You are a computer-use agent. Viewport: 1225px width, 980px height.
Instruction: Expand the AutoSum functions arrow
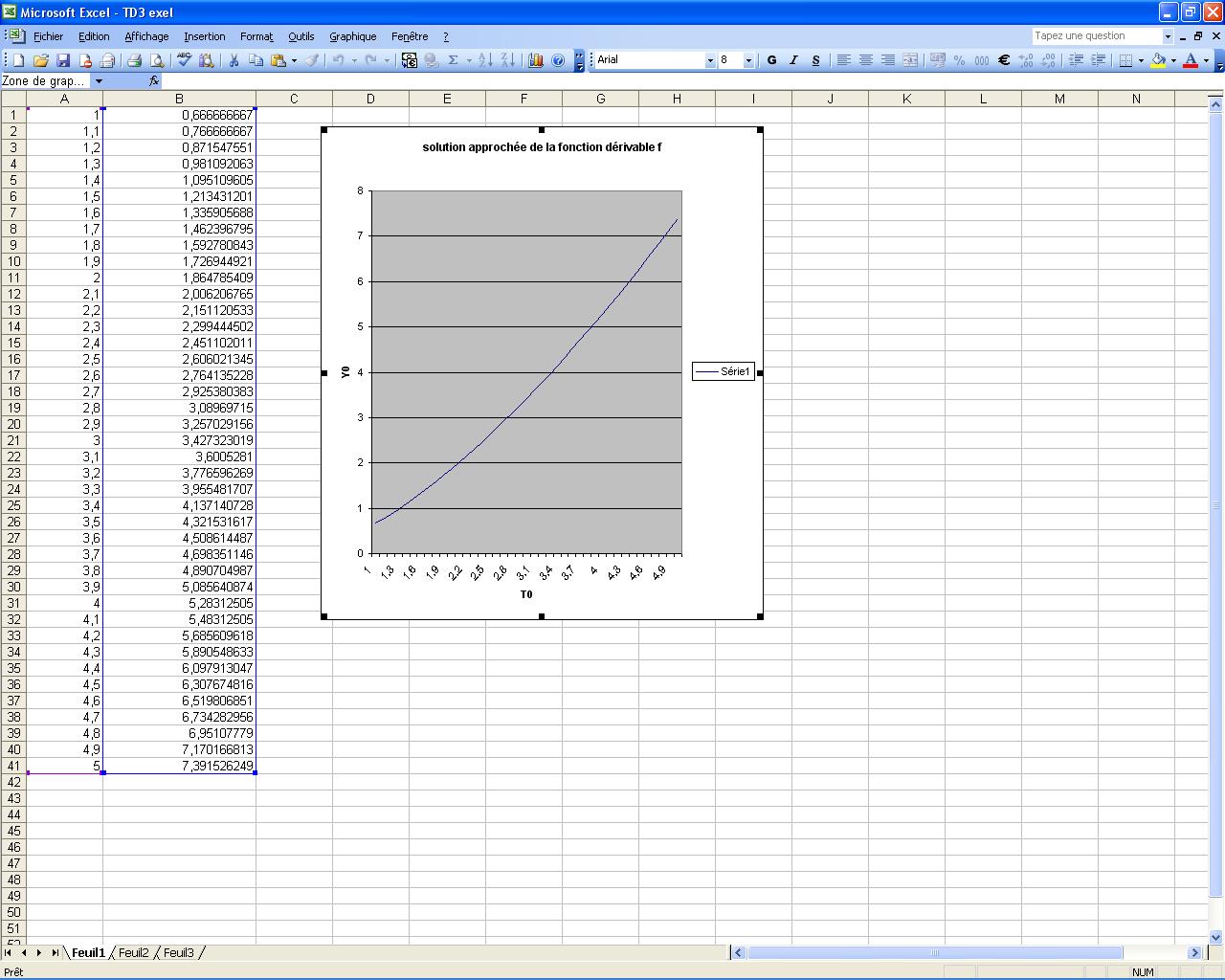(x=468, y=60)
